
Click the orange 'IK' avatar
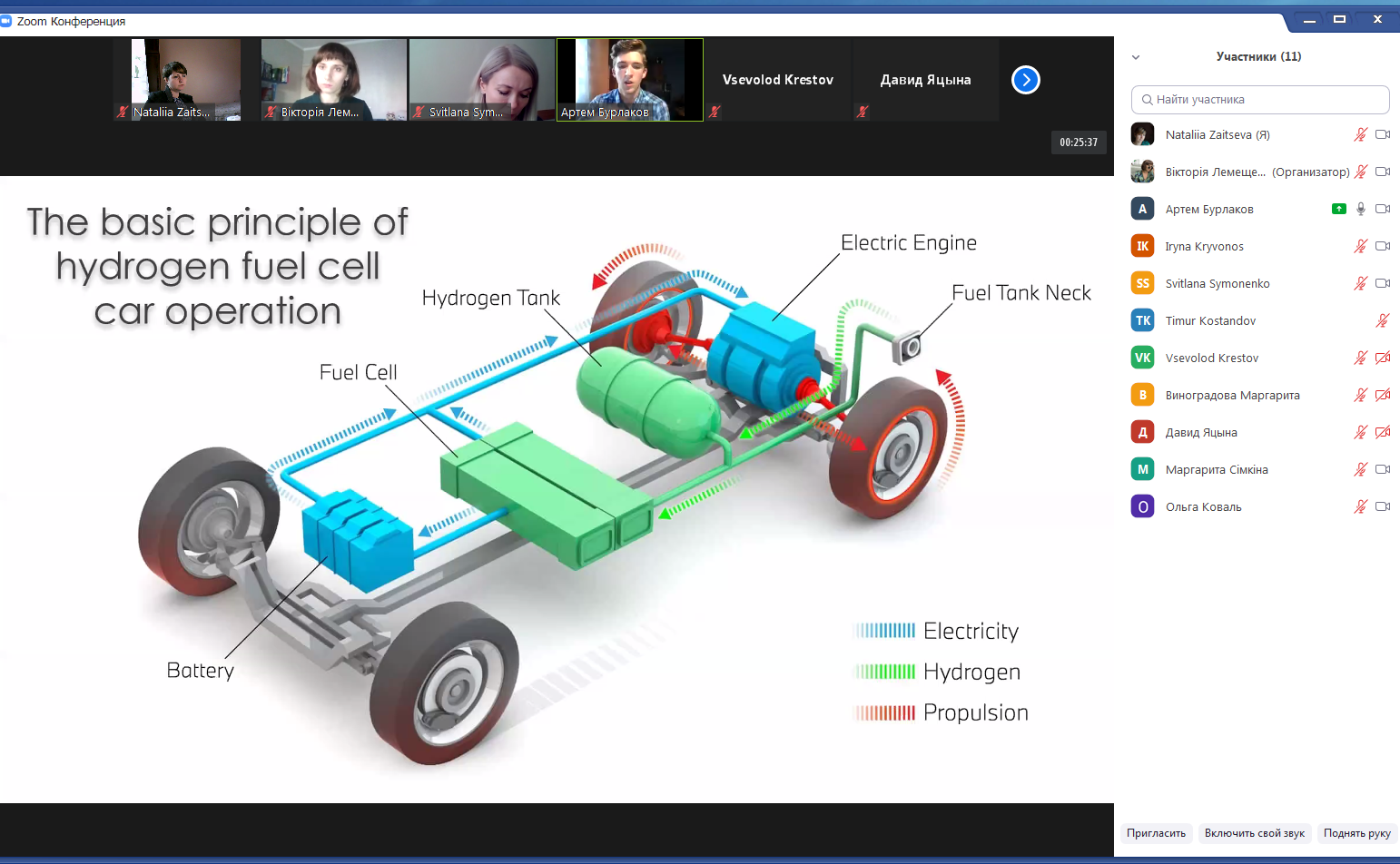1142,246
